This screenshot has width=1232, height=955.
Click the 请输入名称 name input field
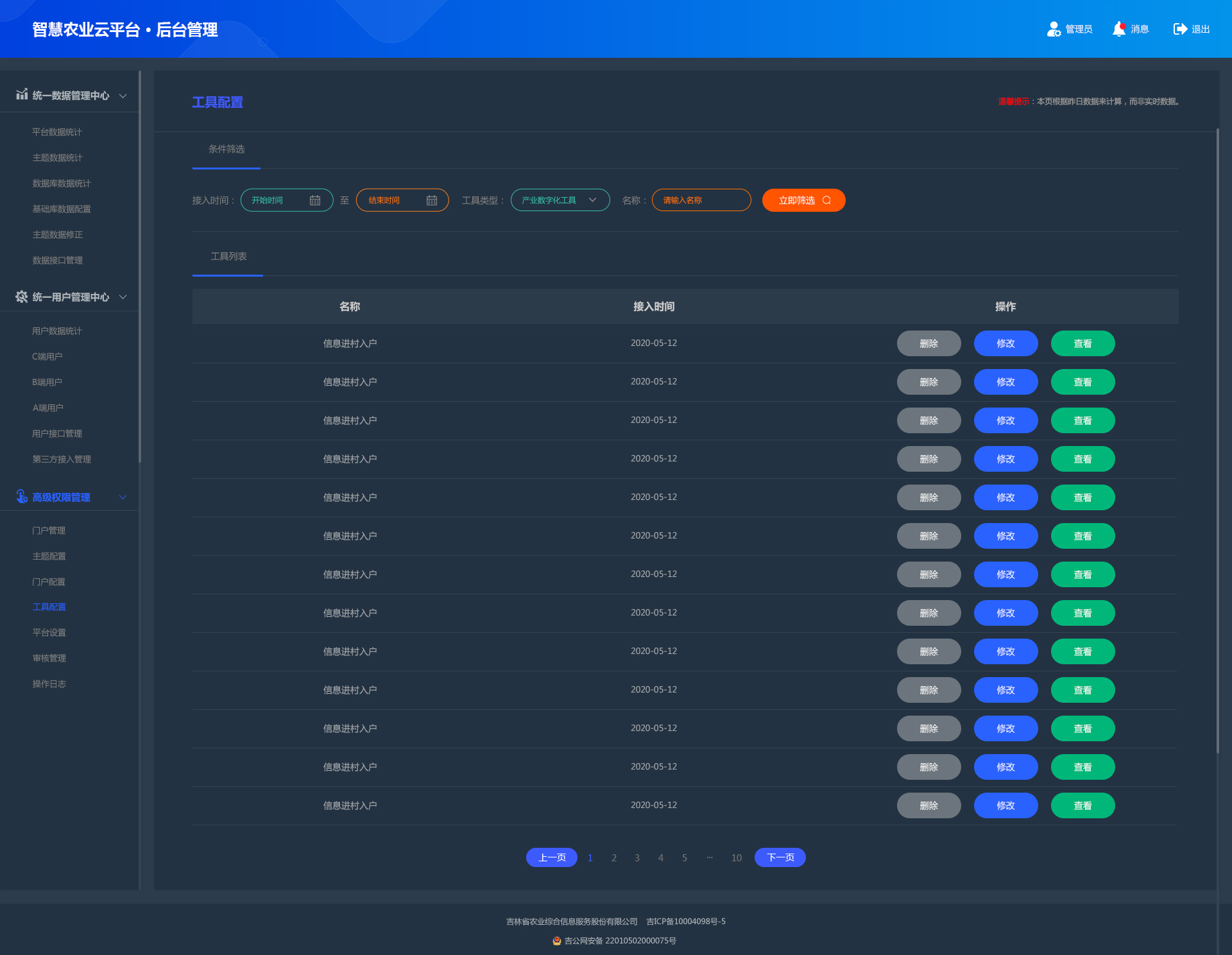coord(701,200)
